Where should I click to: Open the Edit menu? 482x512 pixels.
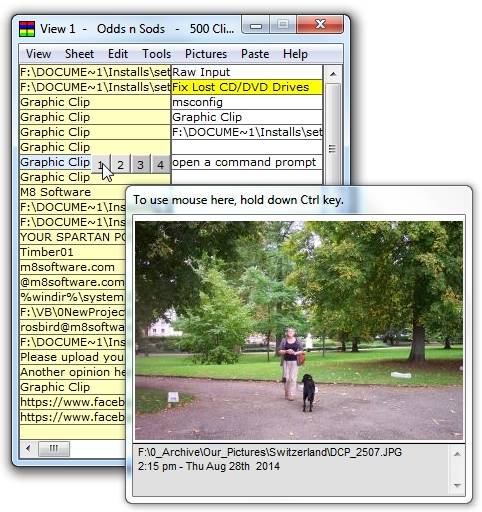(118, 54)
